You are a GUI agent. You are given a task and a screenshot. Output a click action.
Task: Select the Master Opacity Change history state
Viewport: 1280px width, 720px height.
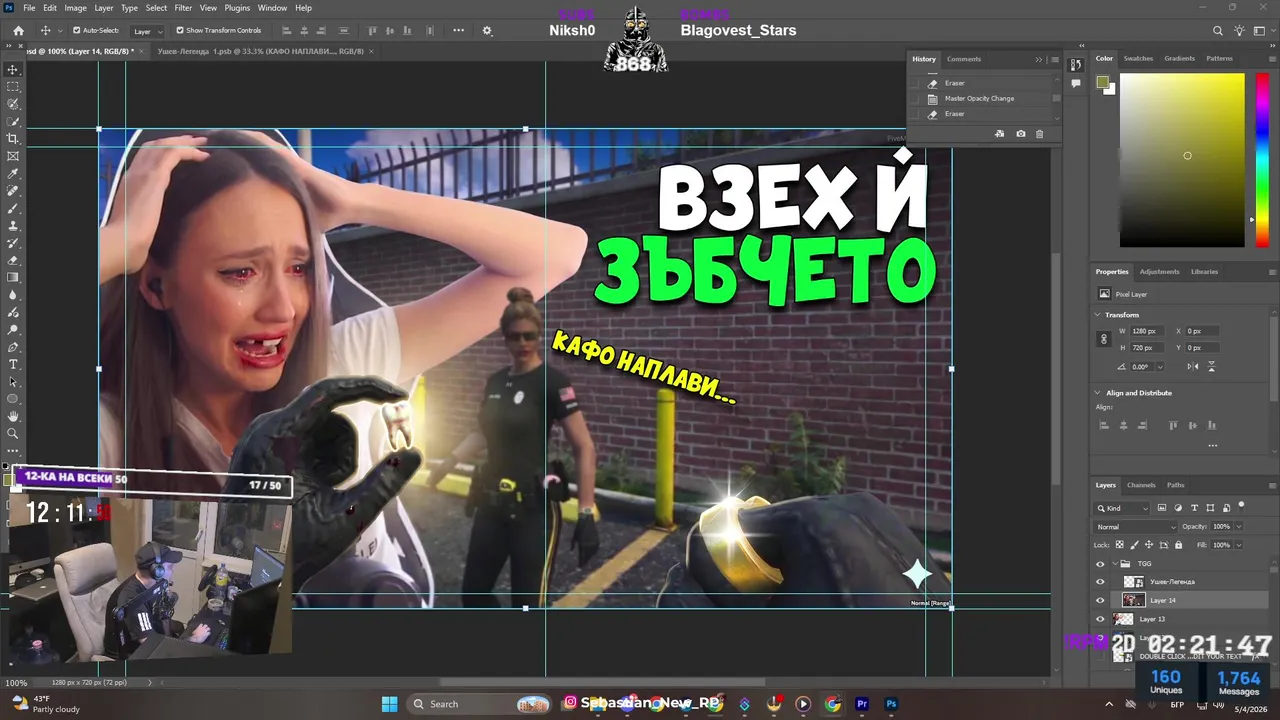tap(979, 98)
